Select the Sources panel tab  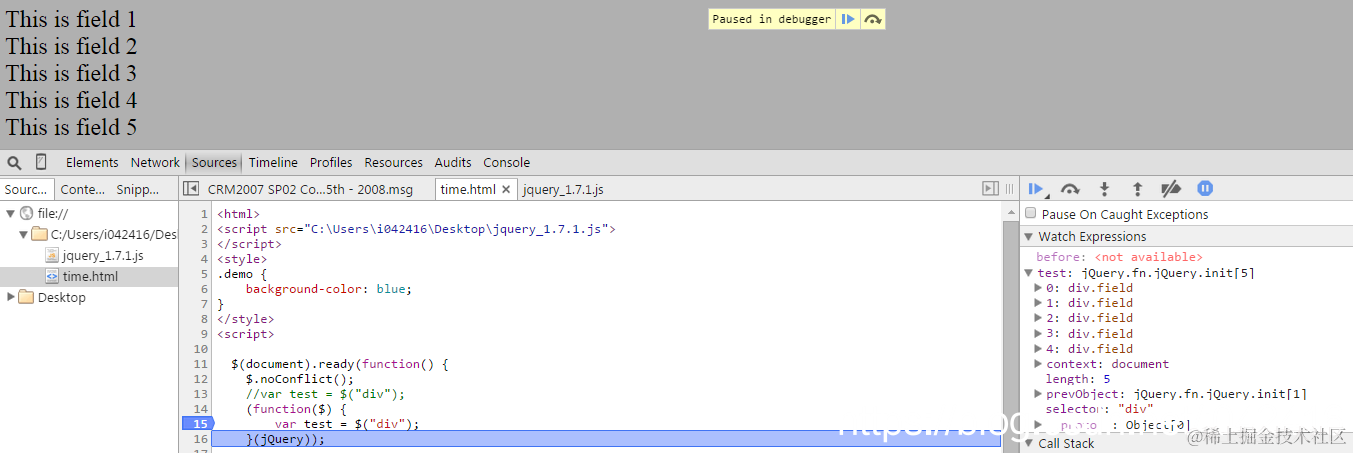215,162
